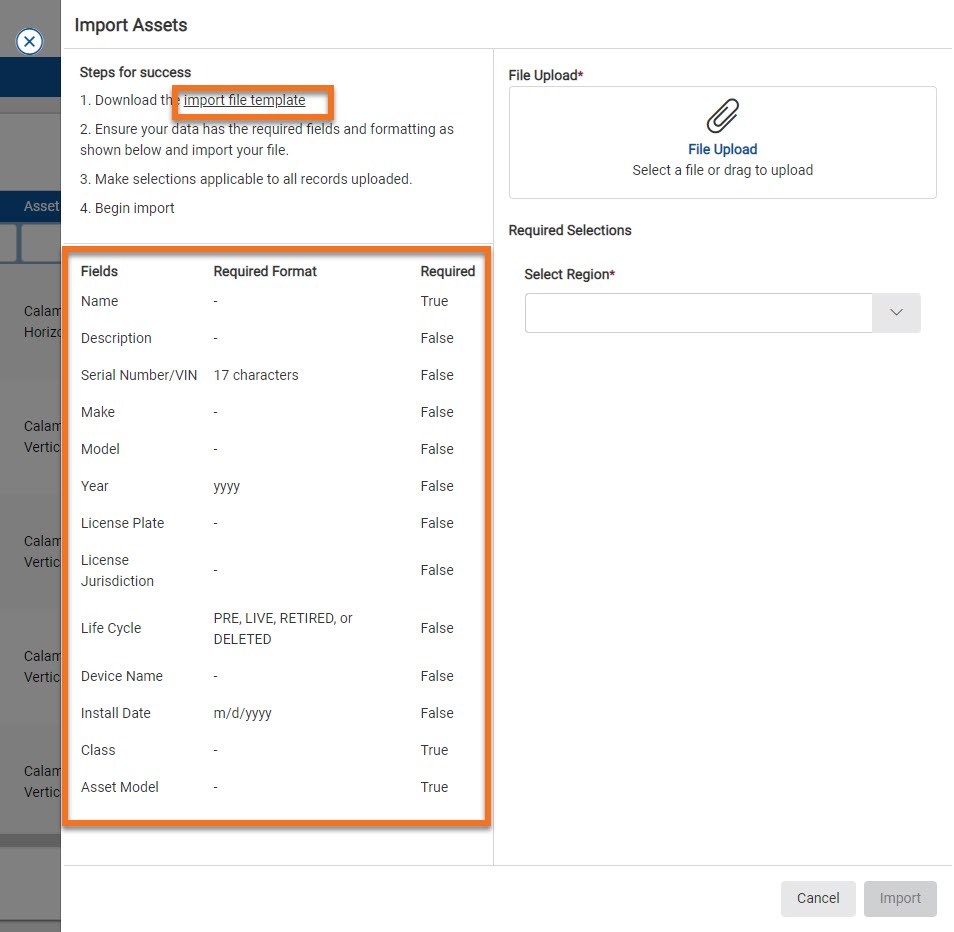Select the Serial Number/VIN field row
Image resolution: width=954 pixels, height=932 pixels.
(139, 375)
